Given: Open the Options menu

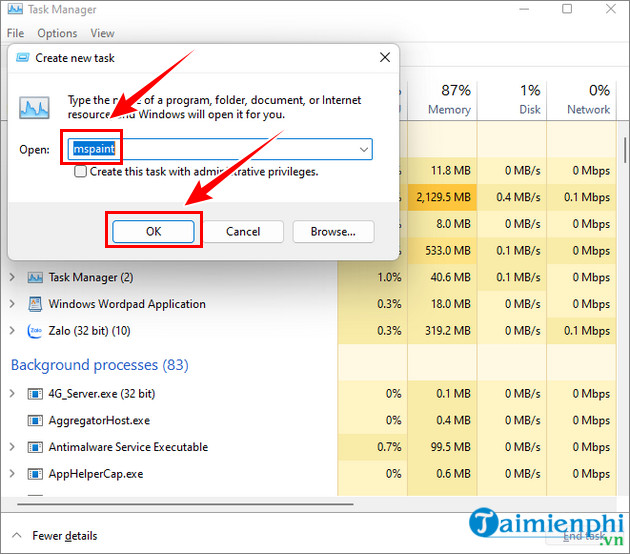Looking at the screenshot, I should (x=57, y=33).
